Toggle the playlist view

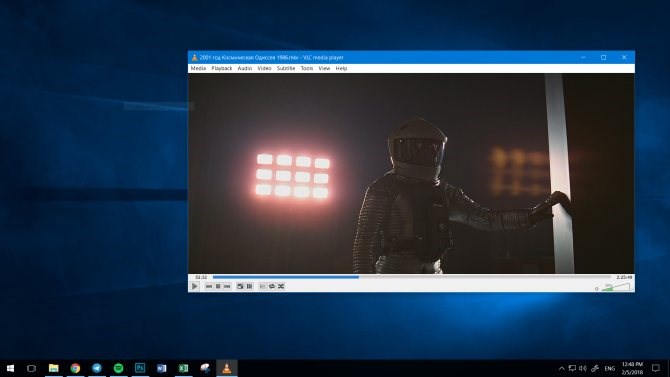pyautogui.click(x=262, y=286)
